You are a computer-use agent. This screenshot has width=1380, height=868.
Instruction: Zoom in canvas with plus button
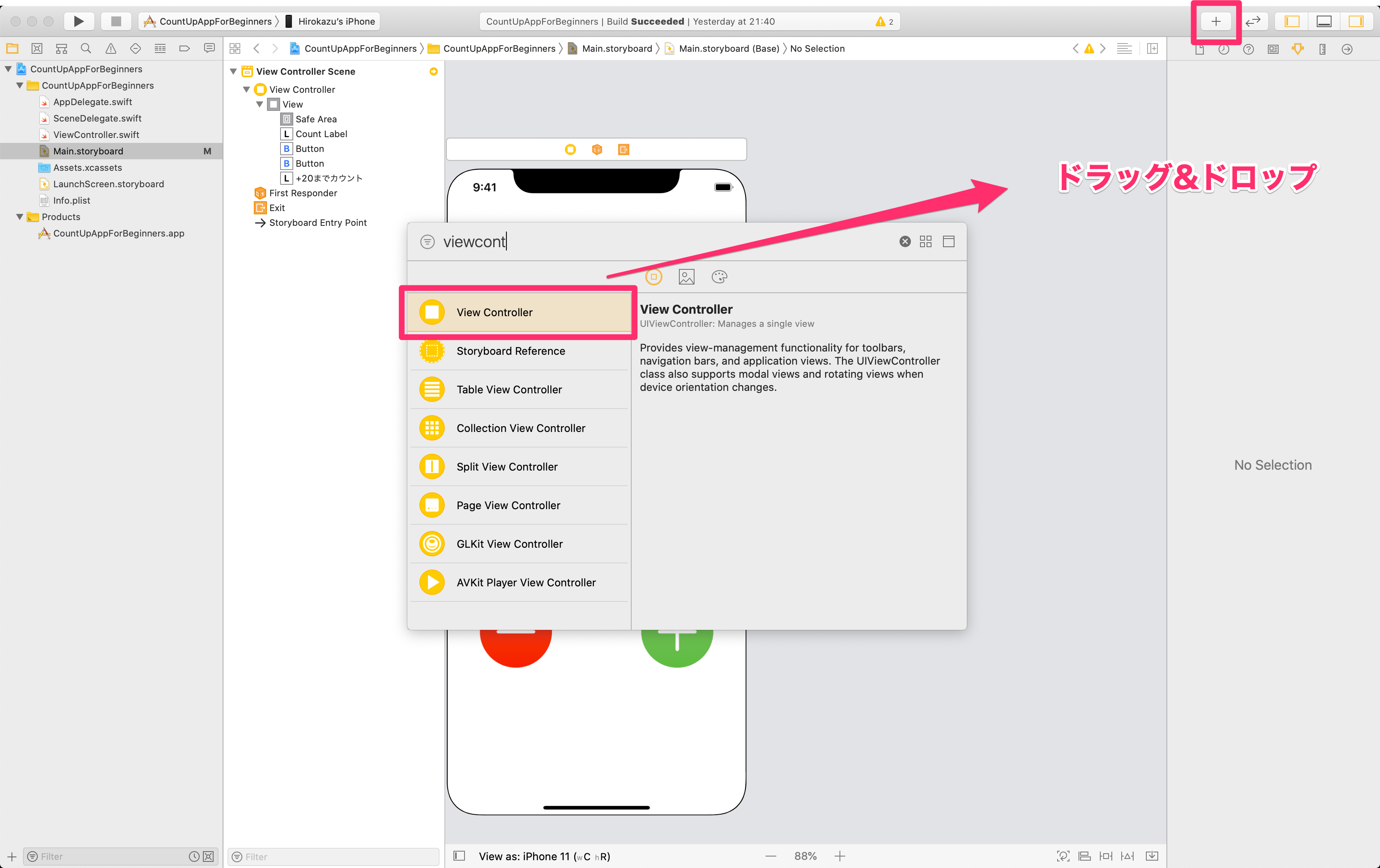(x=839, y=856)
